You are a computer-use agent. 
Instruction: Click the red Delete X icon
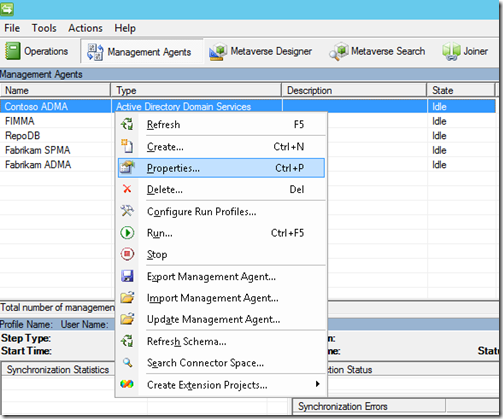coord(127,189)
